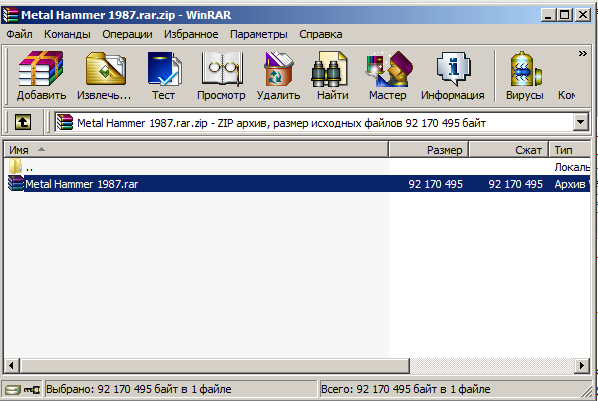Image resolution: width=598 pixels, height=401 pixels.
Task: Open the Команды menu
Action: coord(67,34)
